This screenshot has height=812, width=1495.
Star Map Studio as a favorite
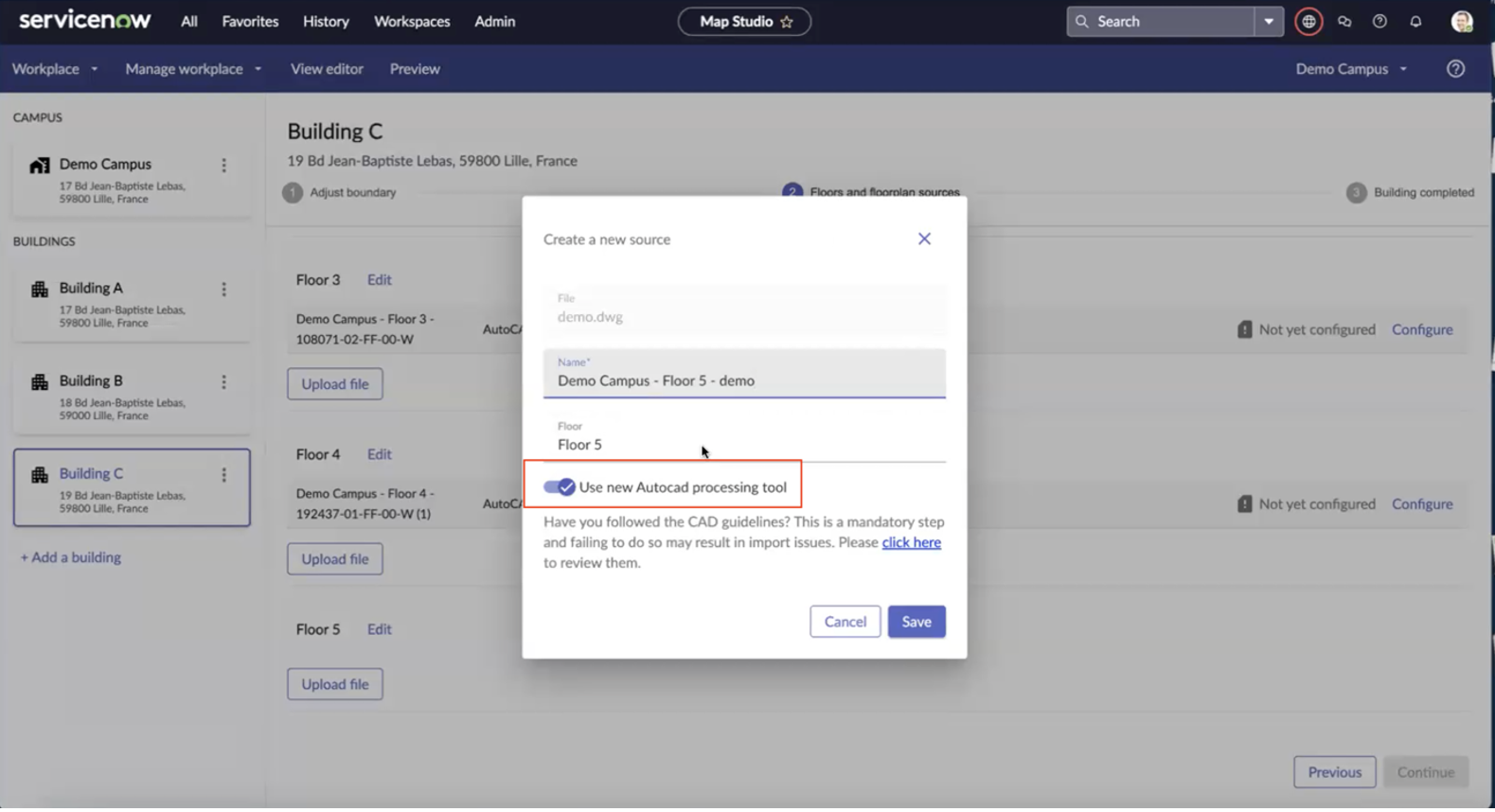(787, 22)
